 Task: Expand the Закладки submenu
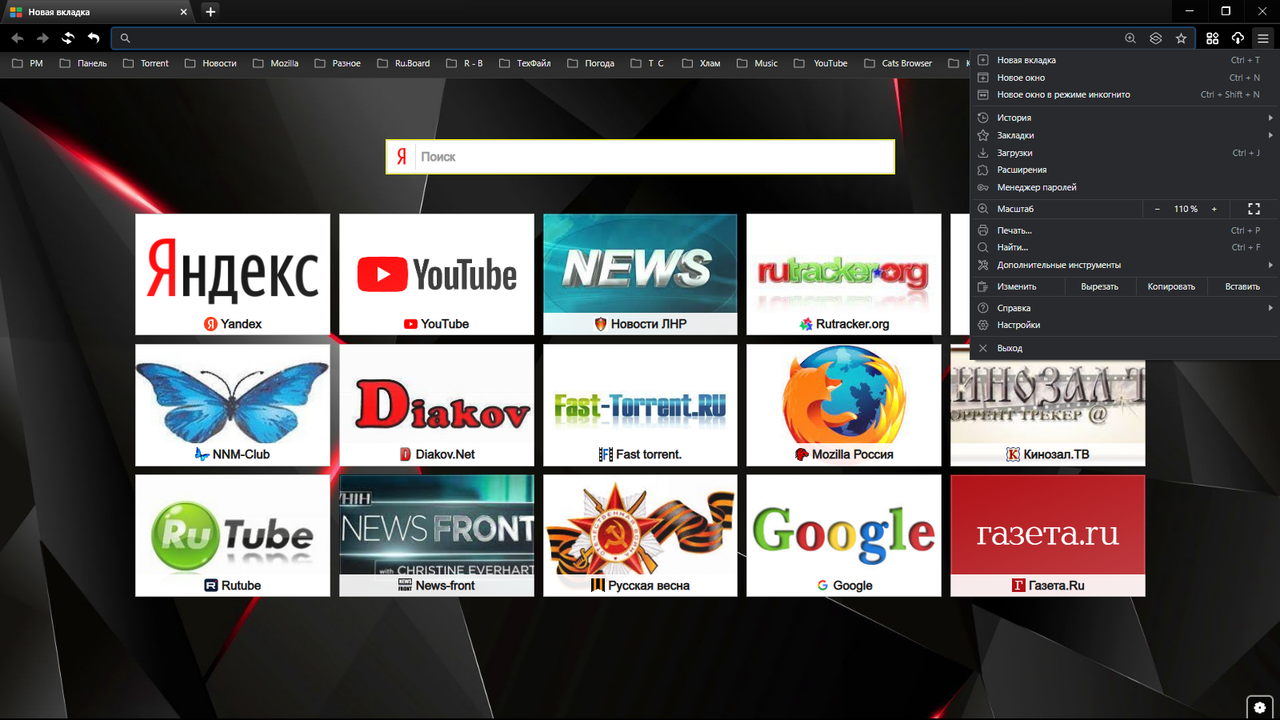point(1125,135)
